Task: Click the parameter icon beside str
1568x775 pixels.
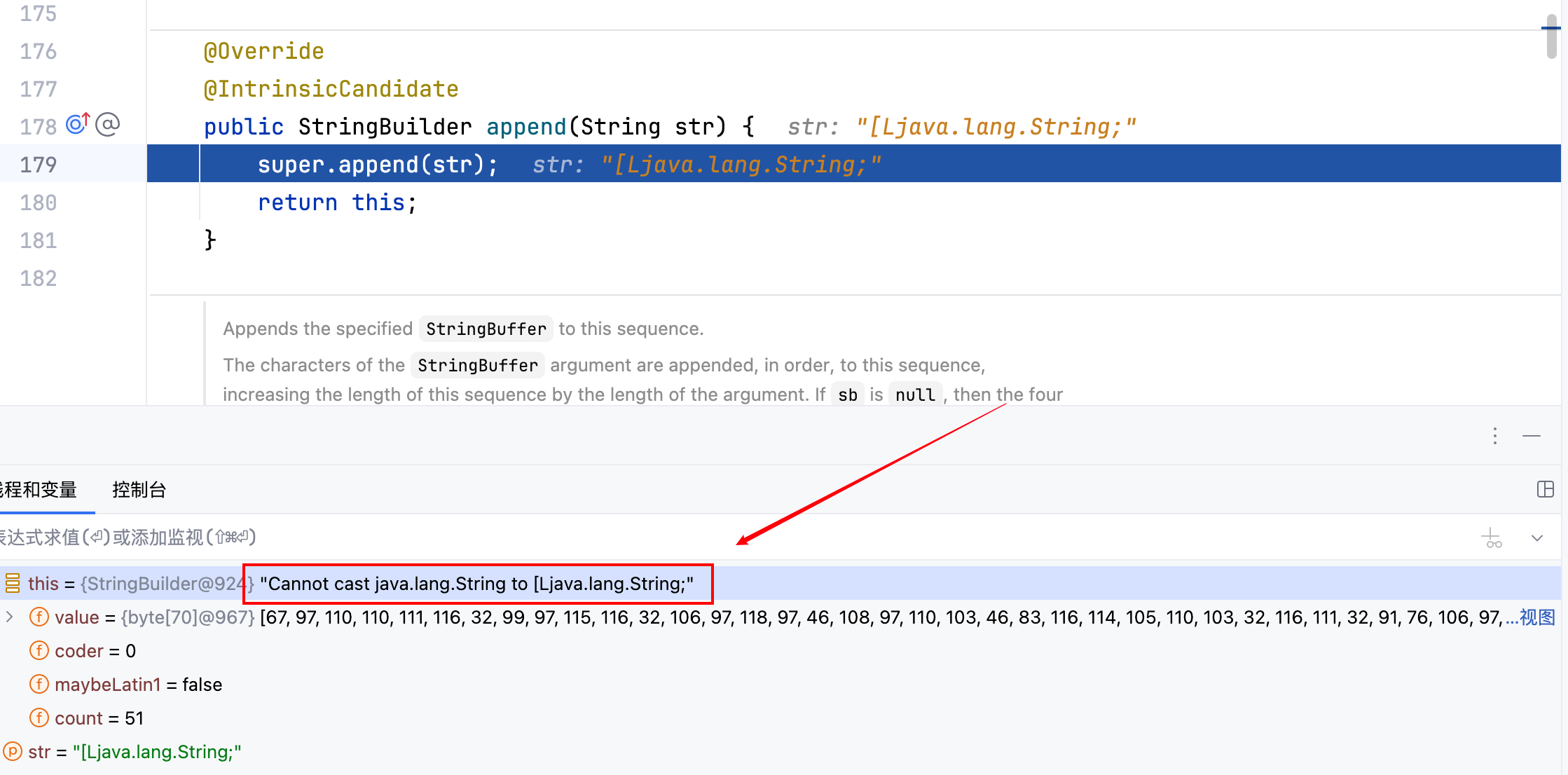Action: [x=13, y=752]
